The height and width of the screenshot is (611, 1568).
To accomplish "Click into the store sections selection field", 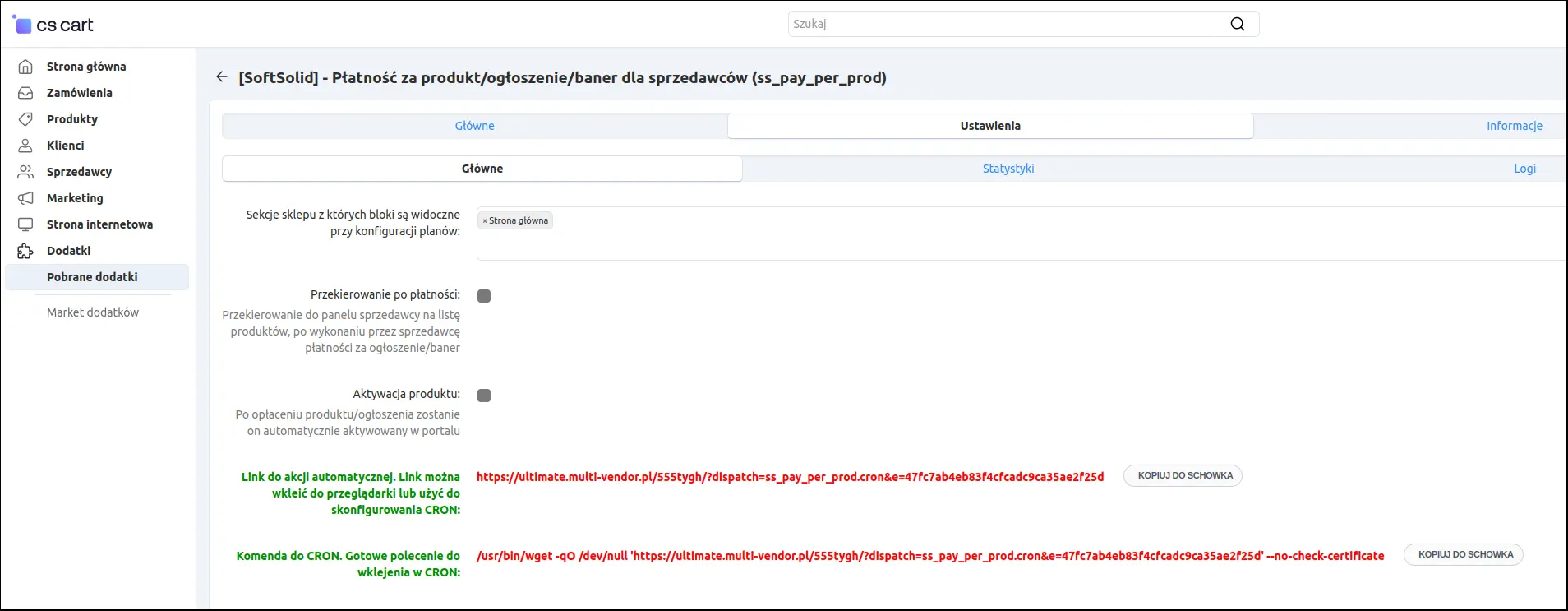I will [1022, 234].
